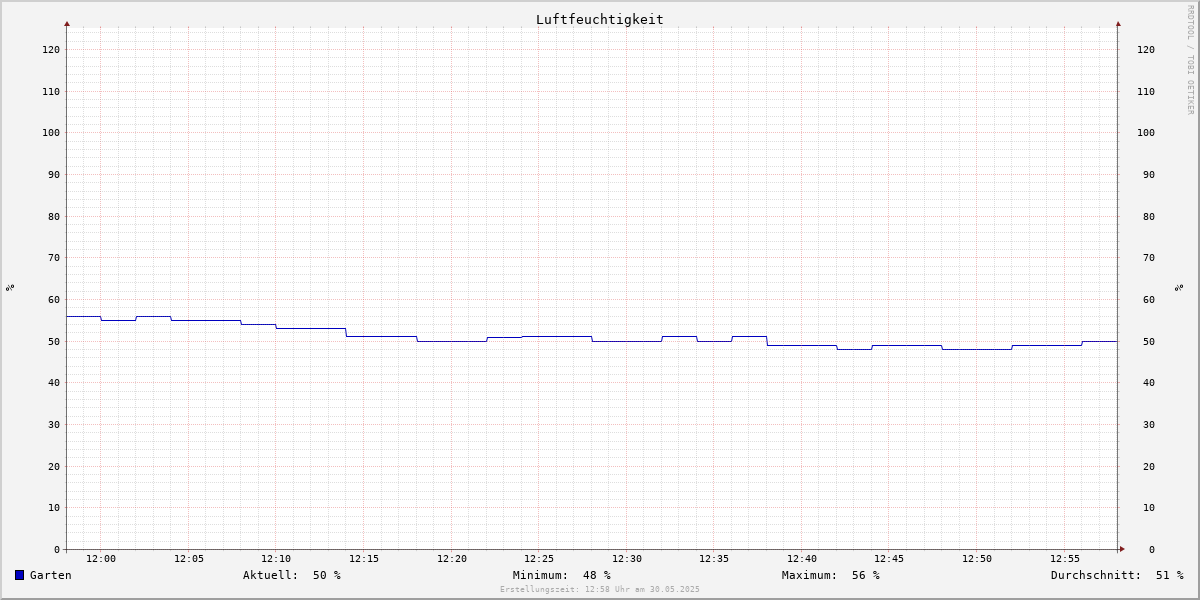Click the 12:40 time axis label
The height and width of the screenshot is (600, 1200).
pyautogui.click(x=802, y=558)
